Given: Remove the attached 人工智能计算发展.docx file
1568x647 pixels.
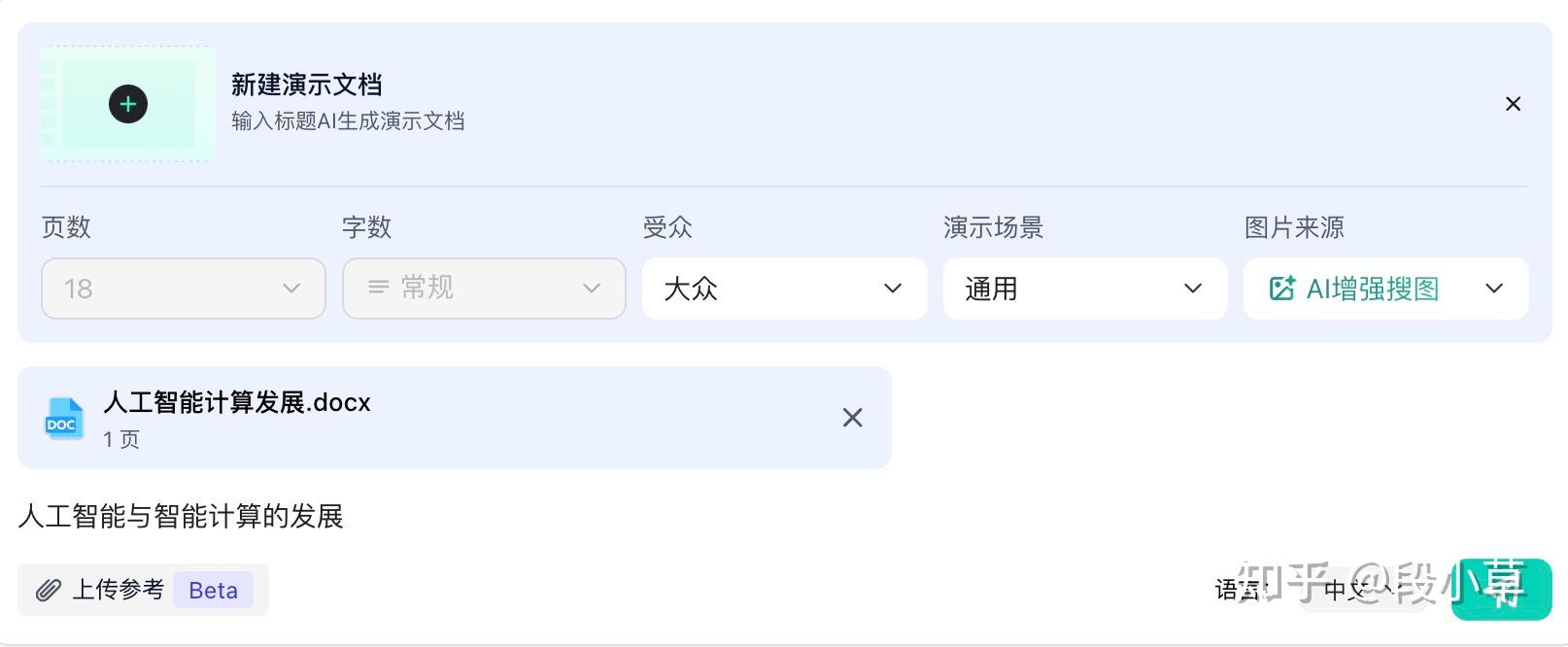Looking at the screenshot, I should point(852,418).
